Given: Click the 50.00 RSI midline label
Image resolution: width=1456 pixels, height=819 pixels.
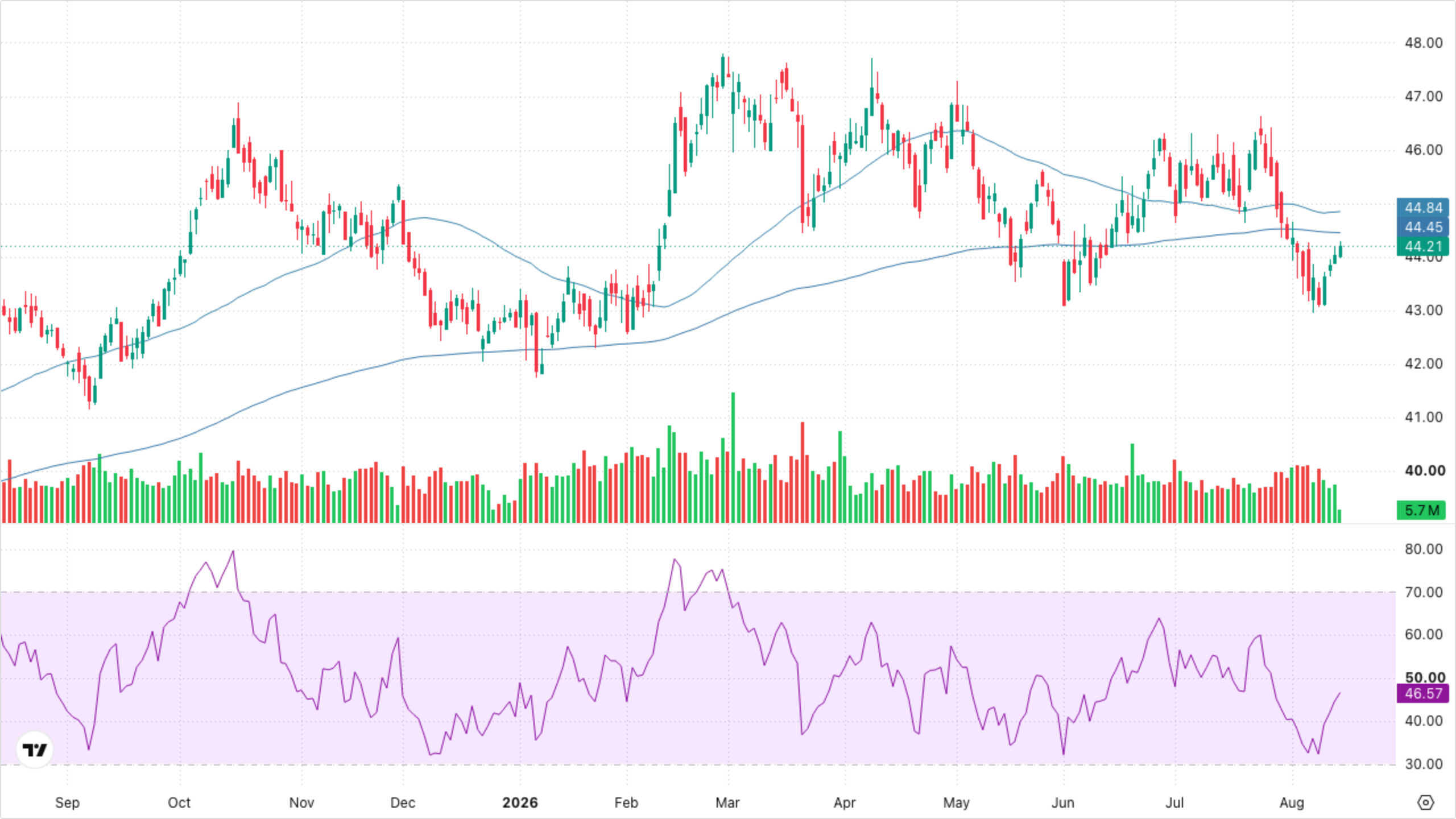Looking at the screenshot, I should click(x=1424, y=677).
